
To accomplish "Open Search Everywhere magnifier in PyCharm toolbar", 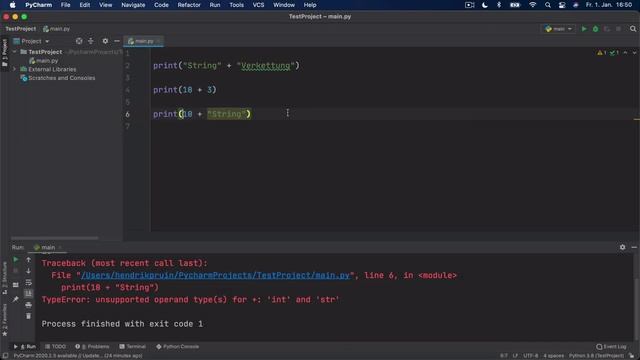I will point(633,29).
